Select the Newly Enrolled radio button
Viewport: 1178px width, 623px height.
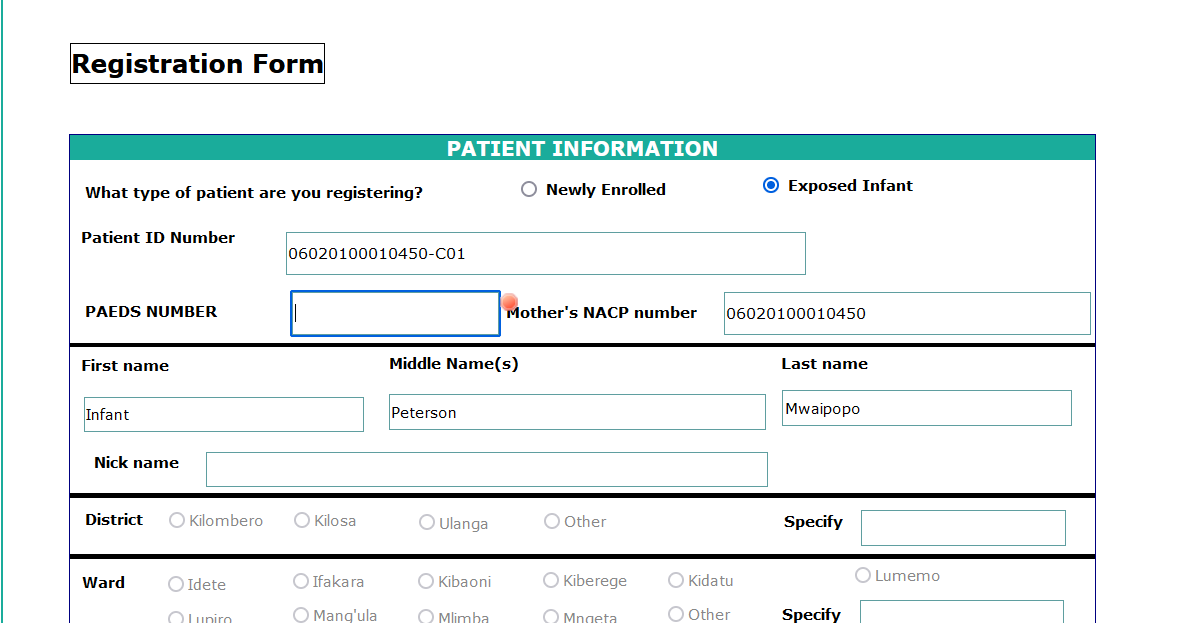(529, 190)
